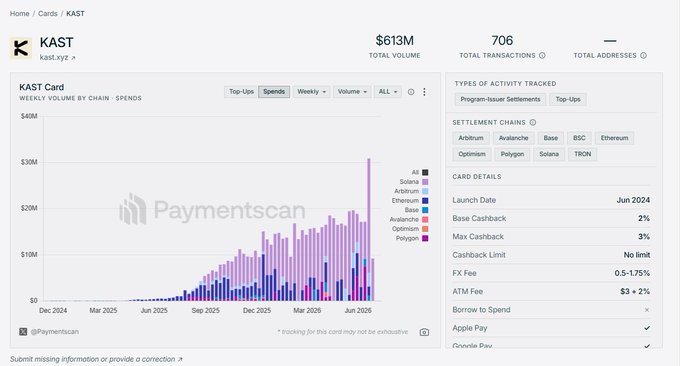Click the Apple Pay checkmark icon

pyautogui.click(x=647, y=328)
